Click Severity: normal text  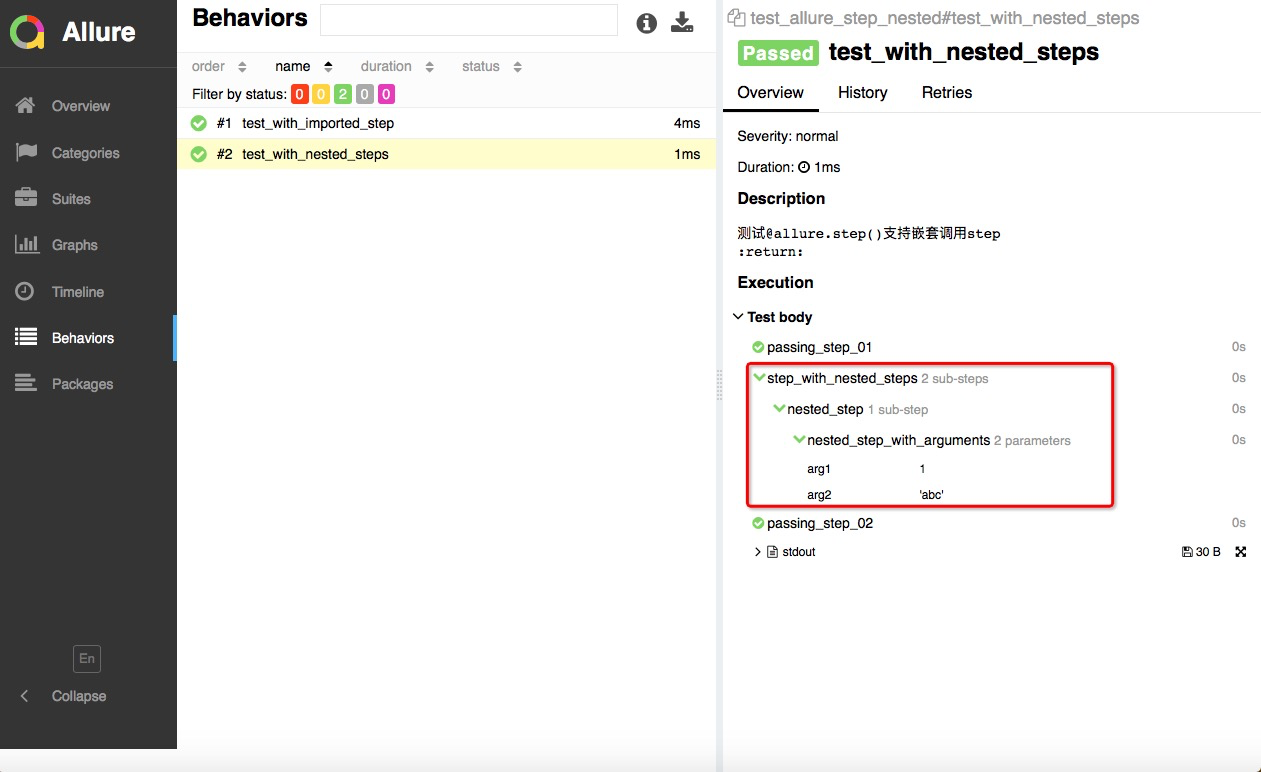(x=788, y=136)
